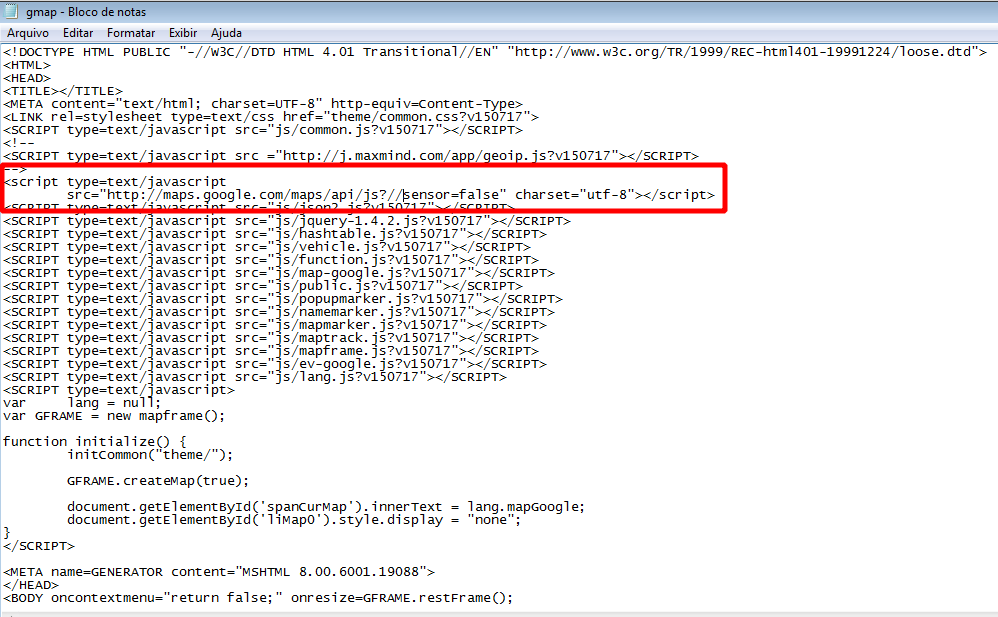Open the Arquivo menu
Screen dimensions: 998x617
click(x=28, y=33)
